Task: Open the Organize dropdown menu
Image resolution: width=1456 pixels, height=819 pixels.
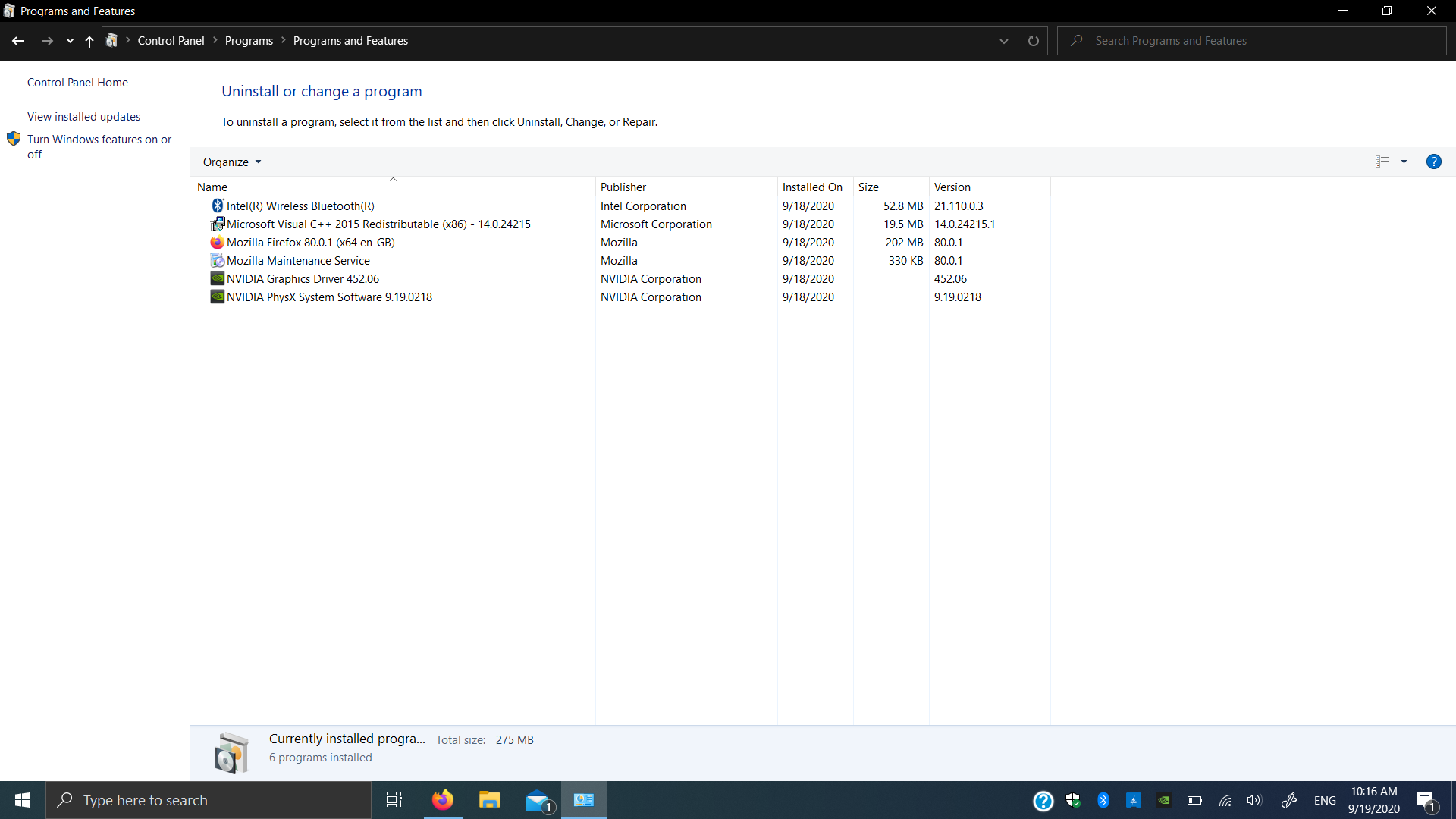Action: point(231,162)
